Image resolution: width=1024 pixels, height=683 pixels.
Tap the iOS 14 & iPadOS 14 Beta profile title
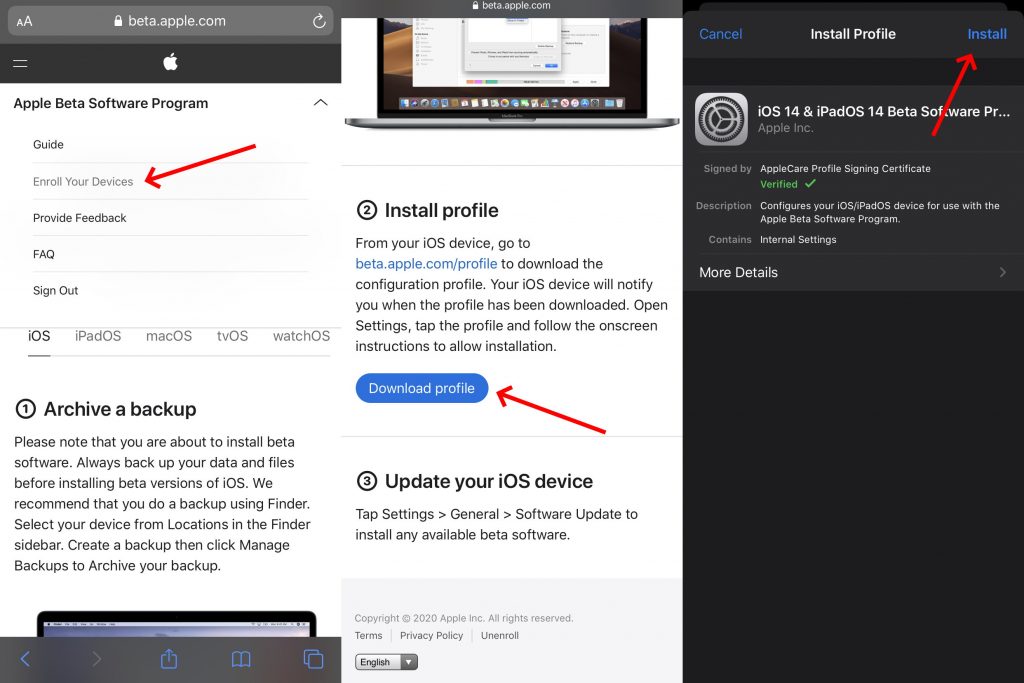(x=884, y=112)
